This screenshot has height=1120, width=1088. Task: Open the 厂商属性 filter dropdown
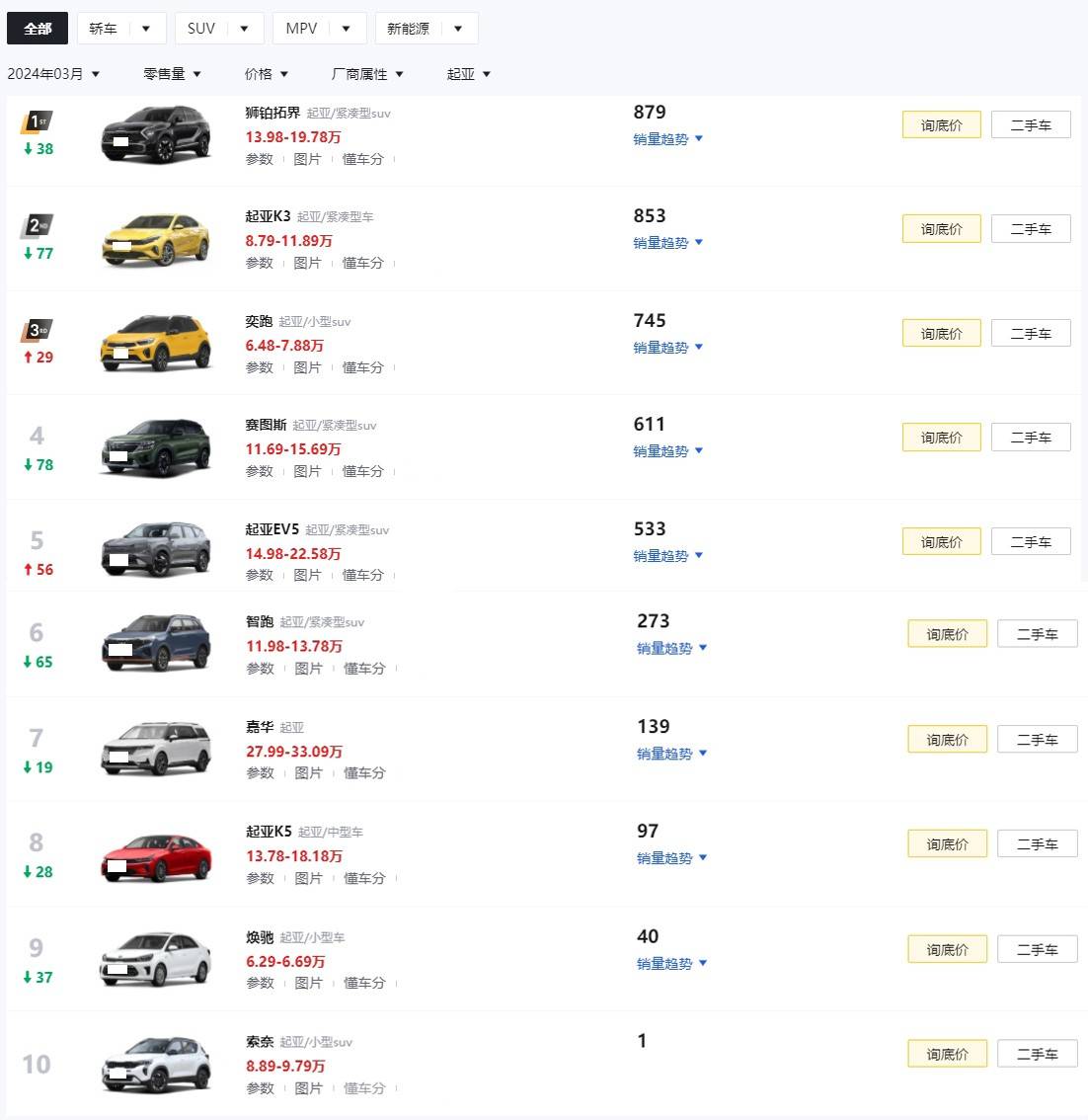[367, 73]
